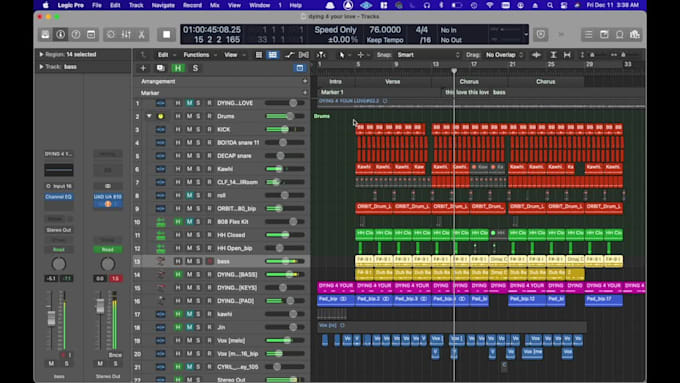The width and height of the screenshot is (680, 383).
Task: Open the Mix menu
Action: (215, 5)
